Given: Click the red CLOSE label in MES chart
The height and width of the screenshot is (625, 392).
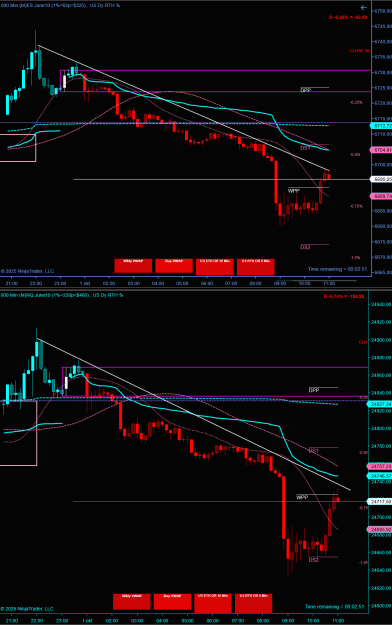Looking at the screenshot, I should tap(359, 51).
